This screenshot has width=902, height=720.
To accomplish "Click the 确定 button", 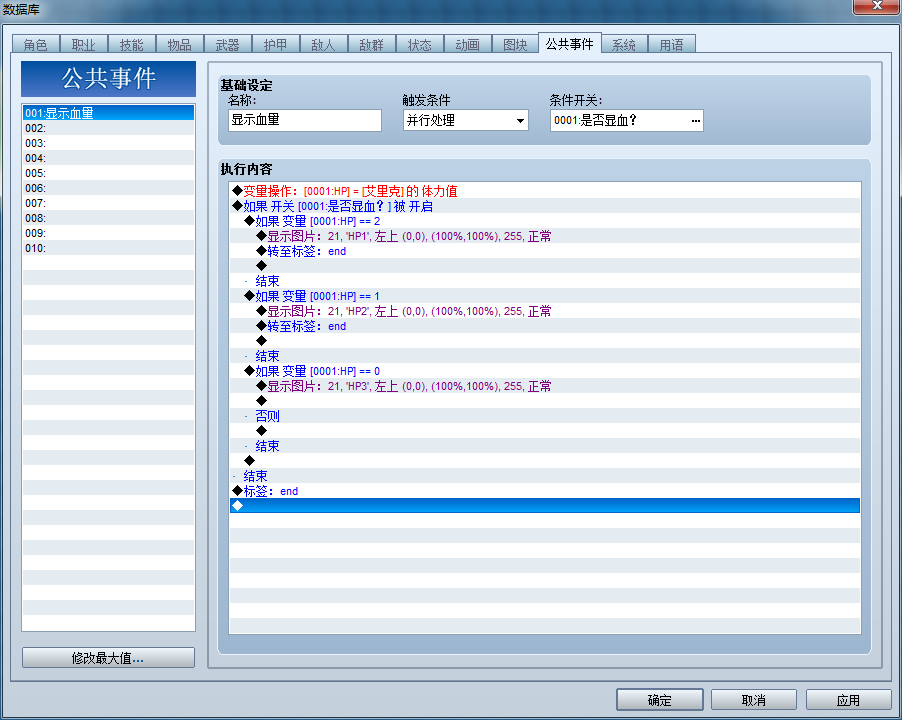I will tap(659, 700).
